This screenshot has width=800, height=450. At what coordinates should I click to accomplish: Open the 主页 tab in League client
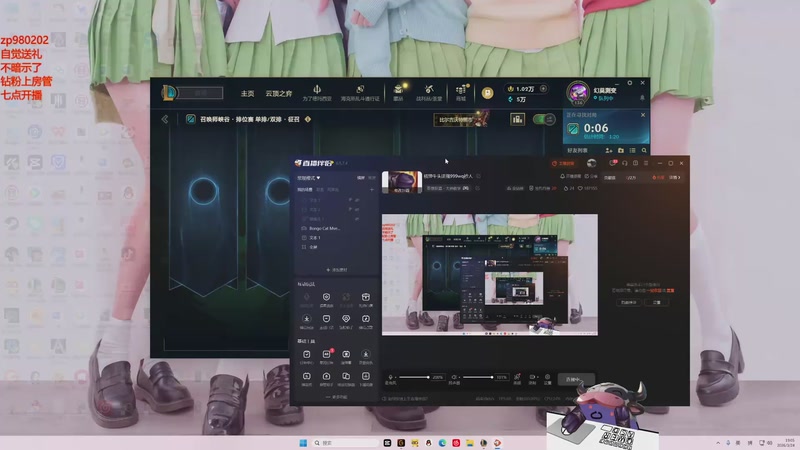pyautogui.click(x=247, y=93)
